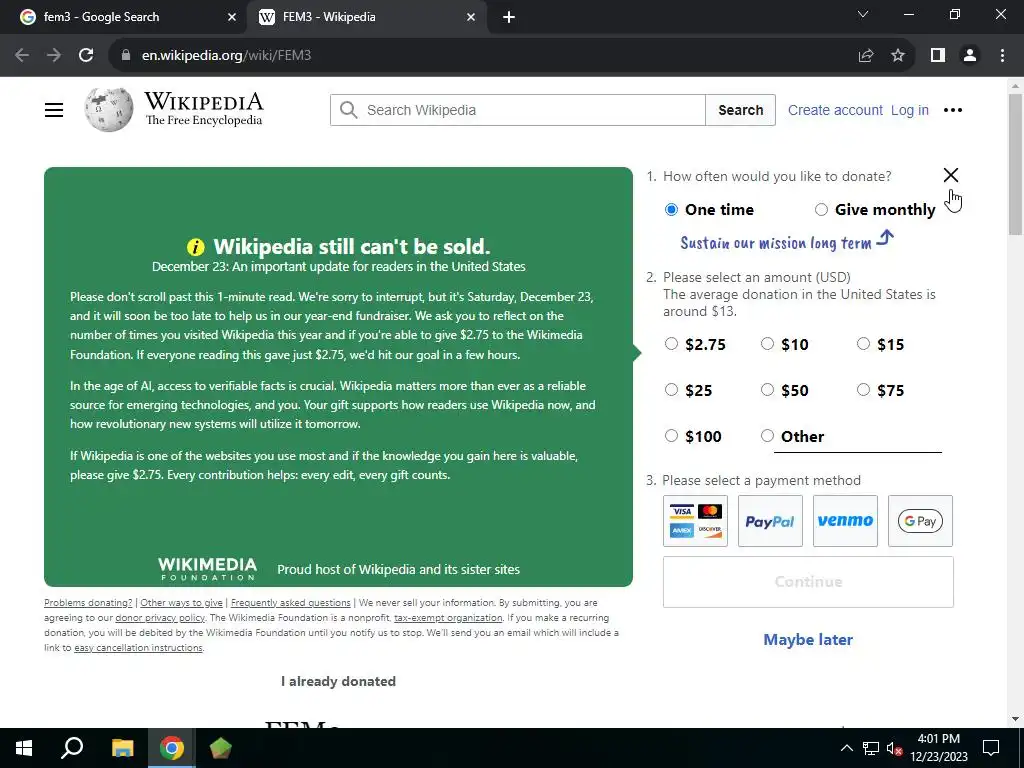Image resolution: width=1024 pixels, height=768 pixels.
Task: Click the Wikipedia globe logo
Action: [x=108, y=110]
